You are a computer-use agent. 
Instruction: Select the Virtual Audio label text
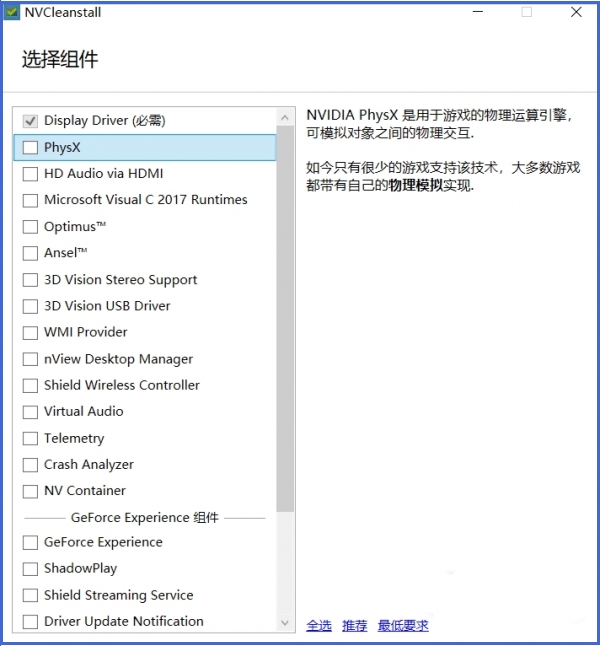(x=84, y=412)
